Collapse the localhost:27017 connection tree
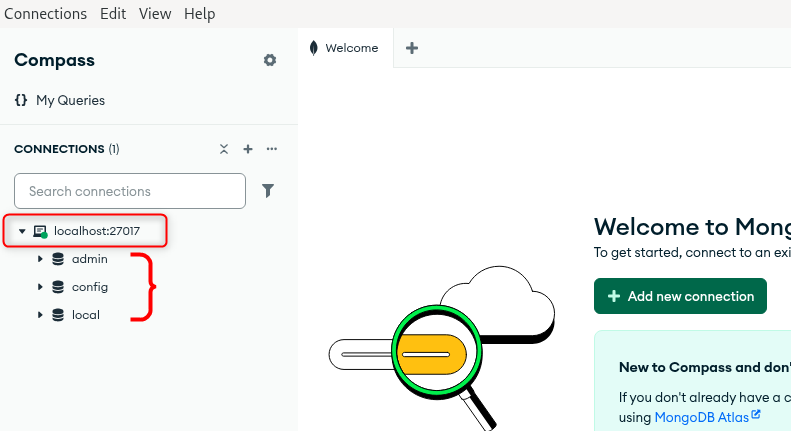Viewport: 791px width, 431px height. (22, 231)
